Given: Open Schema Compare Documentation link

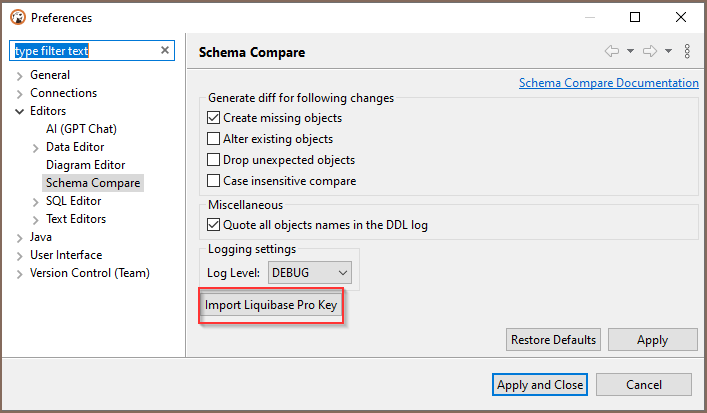Looking at the screenshot, I should [608, 83].
